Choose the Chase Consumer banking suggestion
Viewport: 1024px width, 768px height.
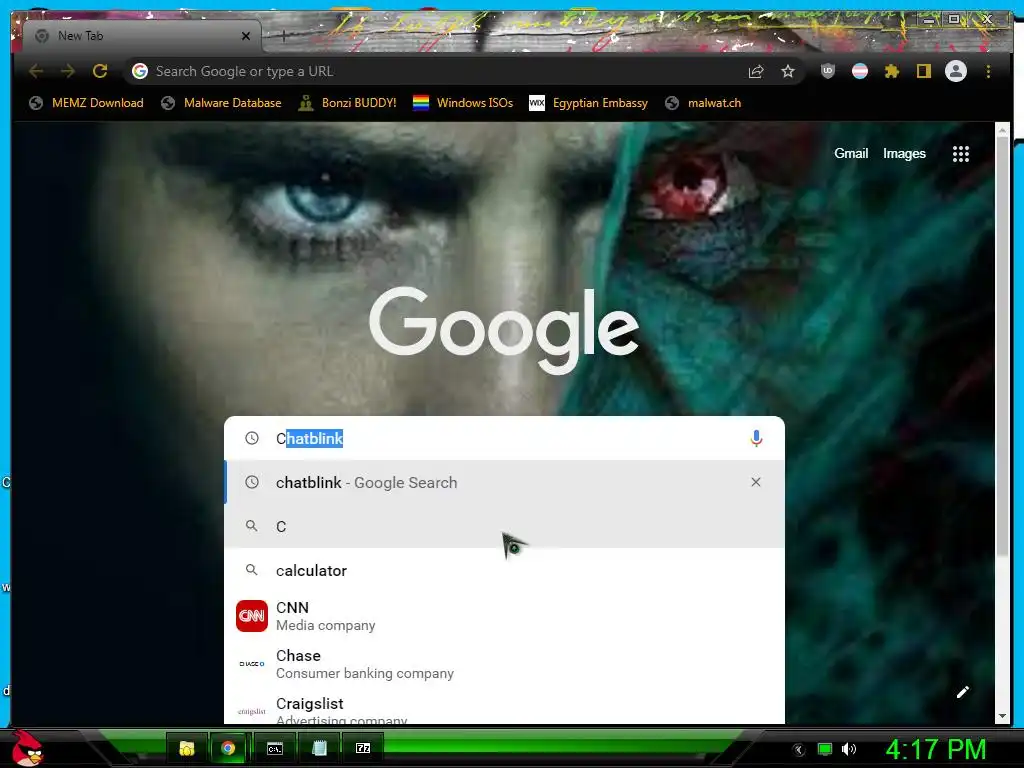pos(505,664)
